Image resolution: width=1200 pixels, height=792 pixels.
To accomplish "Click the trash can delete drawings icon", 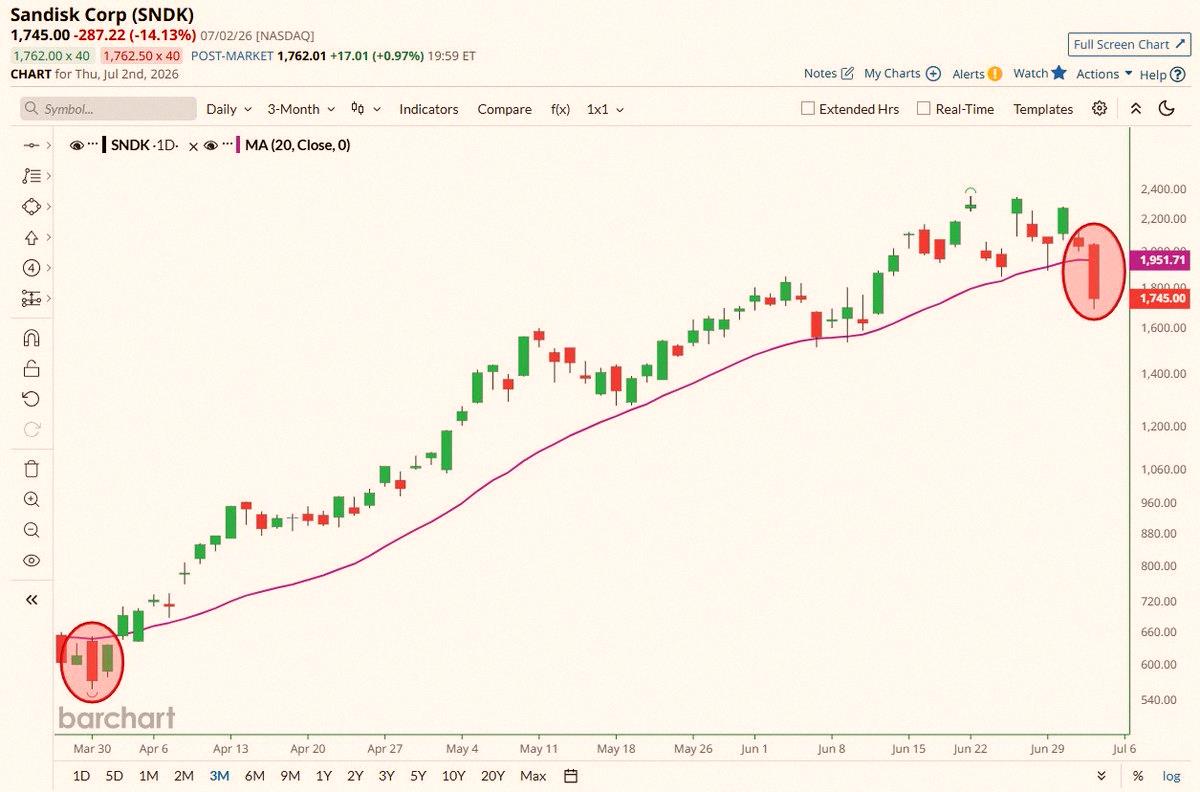I will [x=31, y=469].
